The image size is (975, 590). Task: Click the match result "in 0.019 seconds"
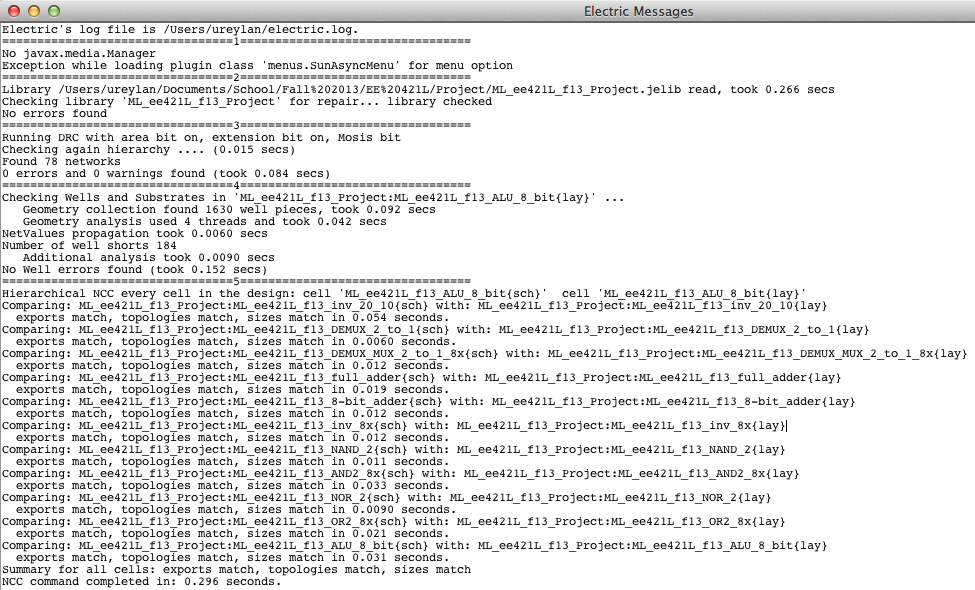(x=386, y=389)
